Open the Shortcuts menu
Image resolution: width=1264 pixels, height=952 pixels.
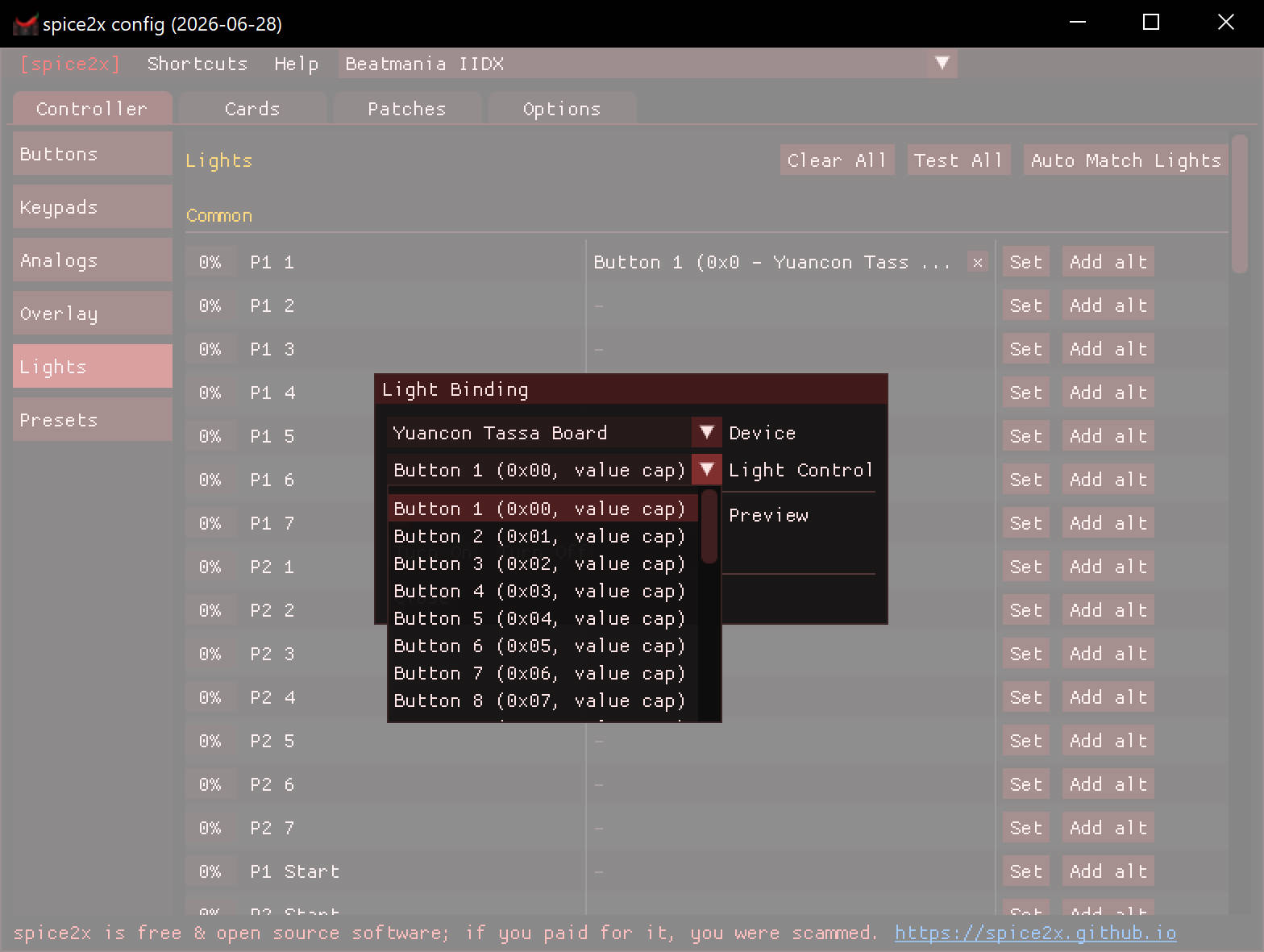point(197,64)
